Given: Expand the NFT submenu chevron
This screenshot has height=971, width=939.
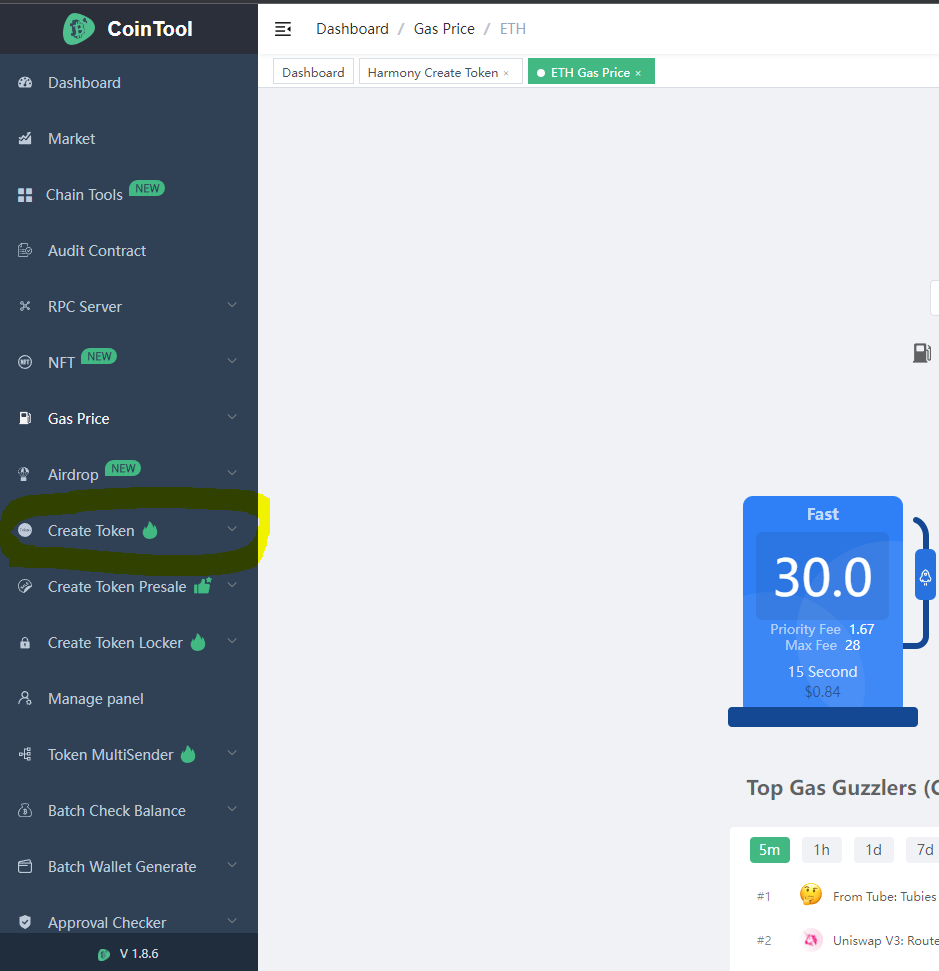Looking at the screenshot, I should click(232, 360).
